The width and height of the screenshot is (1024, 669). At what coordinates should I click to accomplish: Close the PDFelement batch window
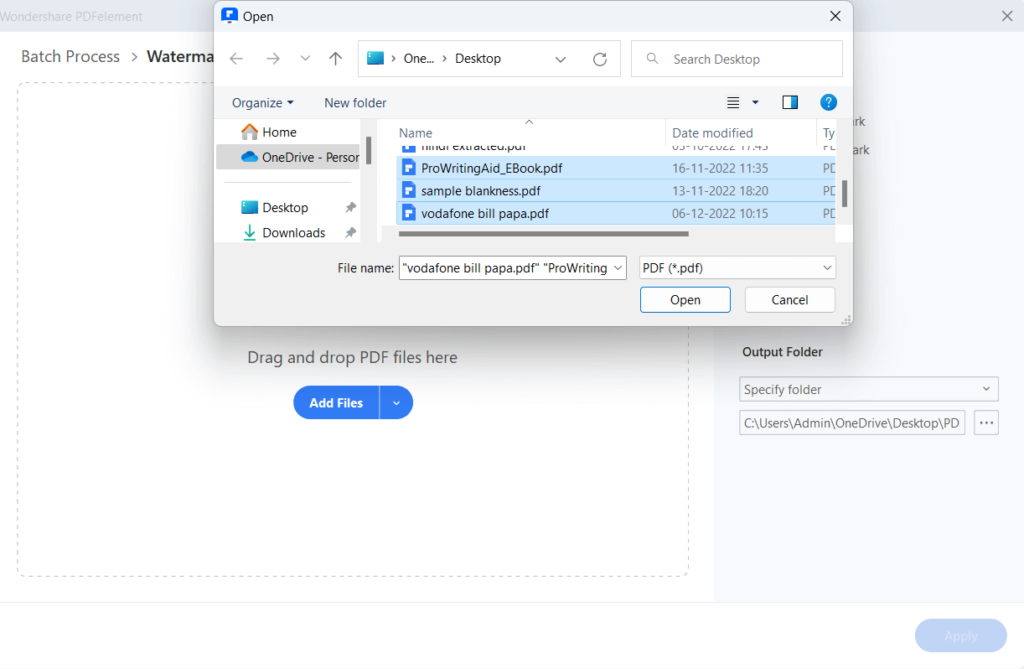tap(1007, 16)
